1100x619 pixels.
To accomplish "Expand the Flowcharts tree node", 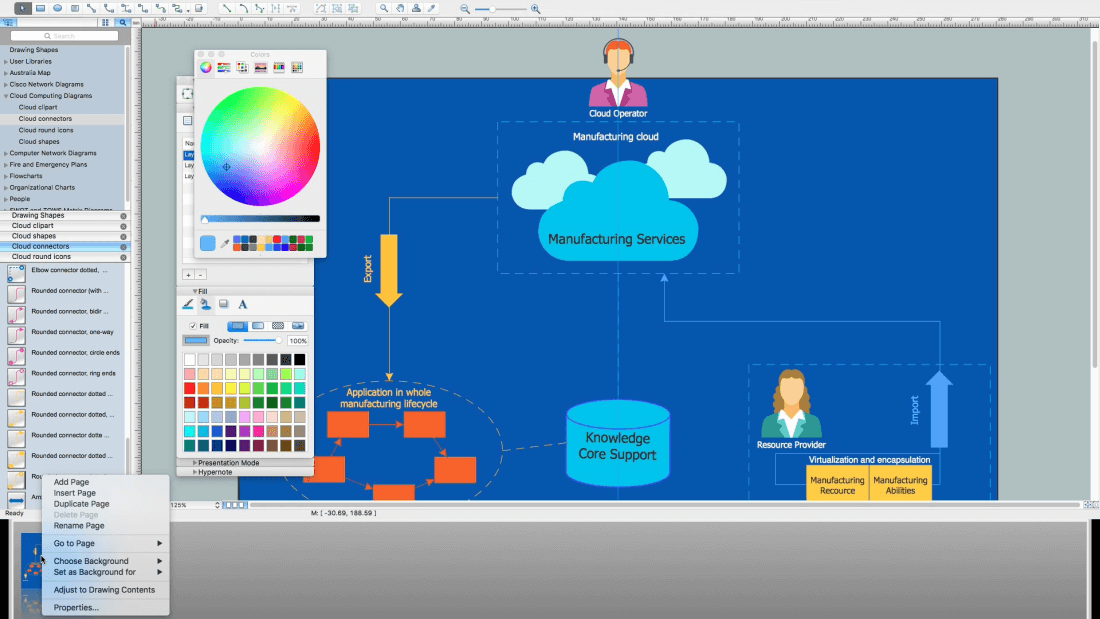I will [x=6, y=176].
